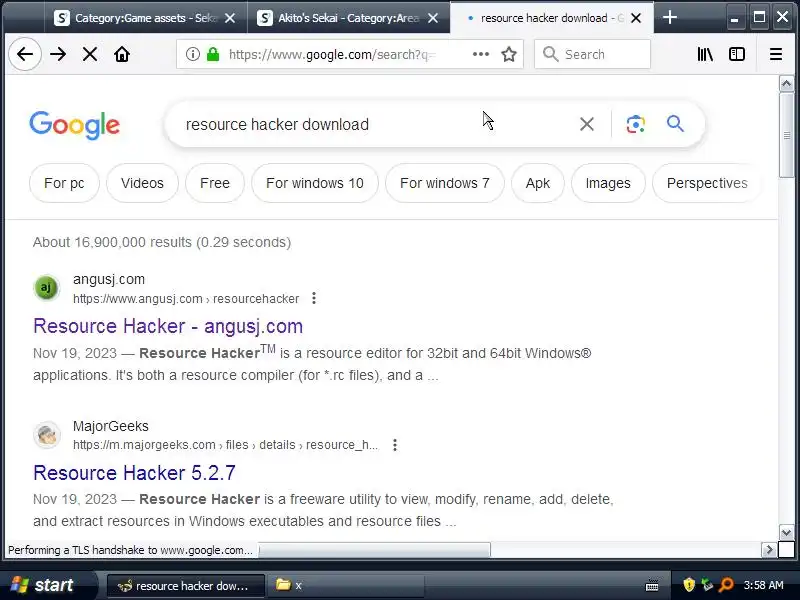
Task: Open the Library bookmarks and history icon
Action: pos(705,54)
